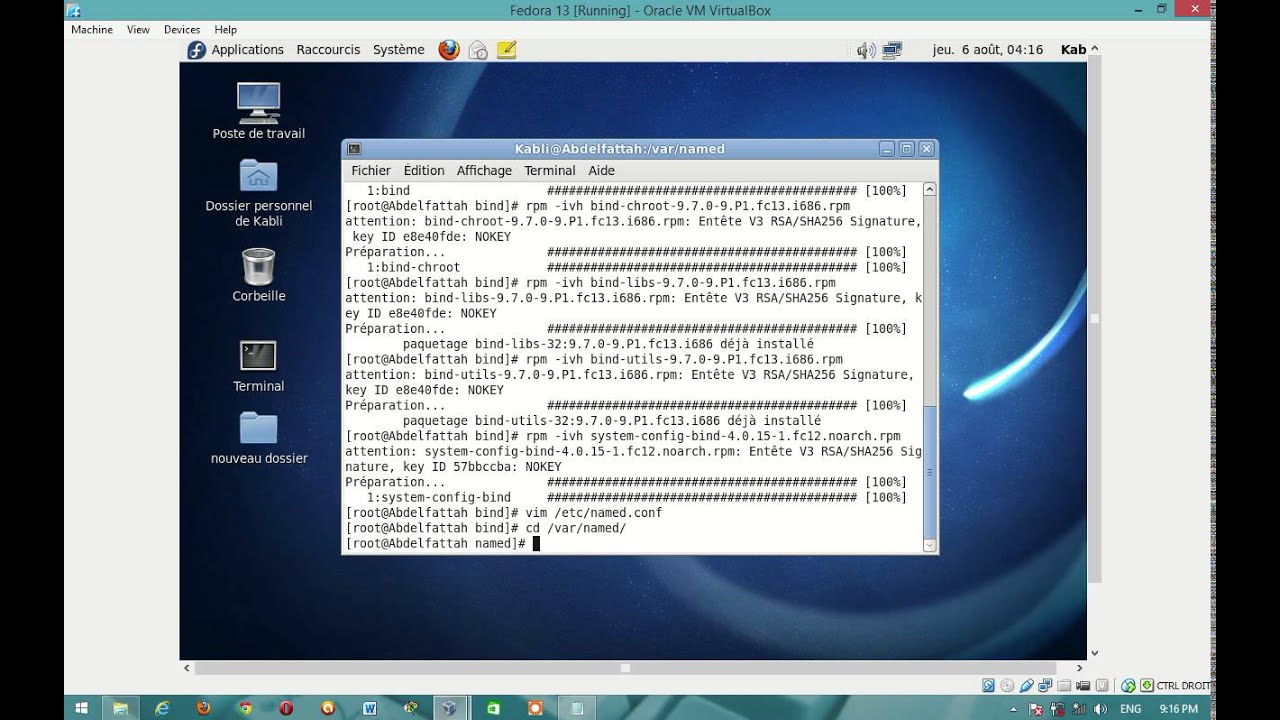The height and width of the screenshot is (720, 1280).
Task: Click the date and time clock applet
Action: [987, 50]
